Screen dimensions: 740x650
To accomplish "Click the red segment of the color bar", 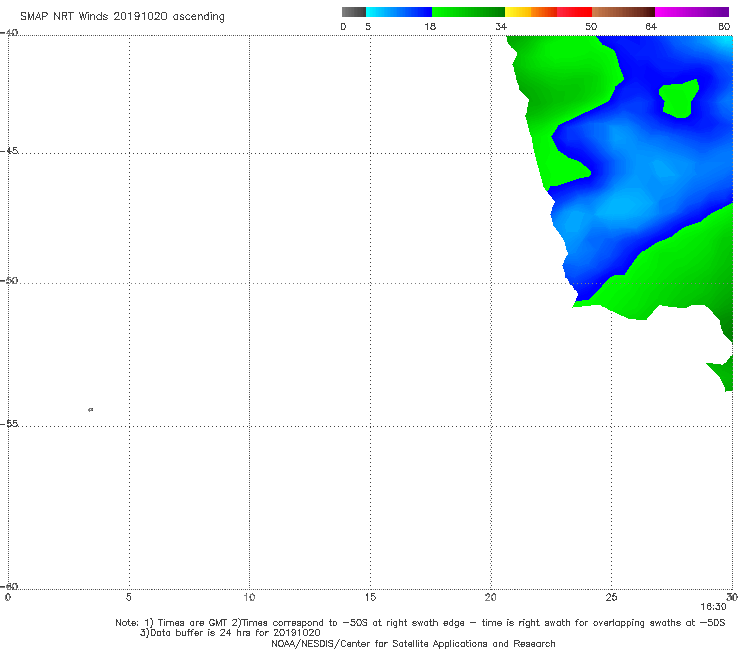I will (574, 12).
